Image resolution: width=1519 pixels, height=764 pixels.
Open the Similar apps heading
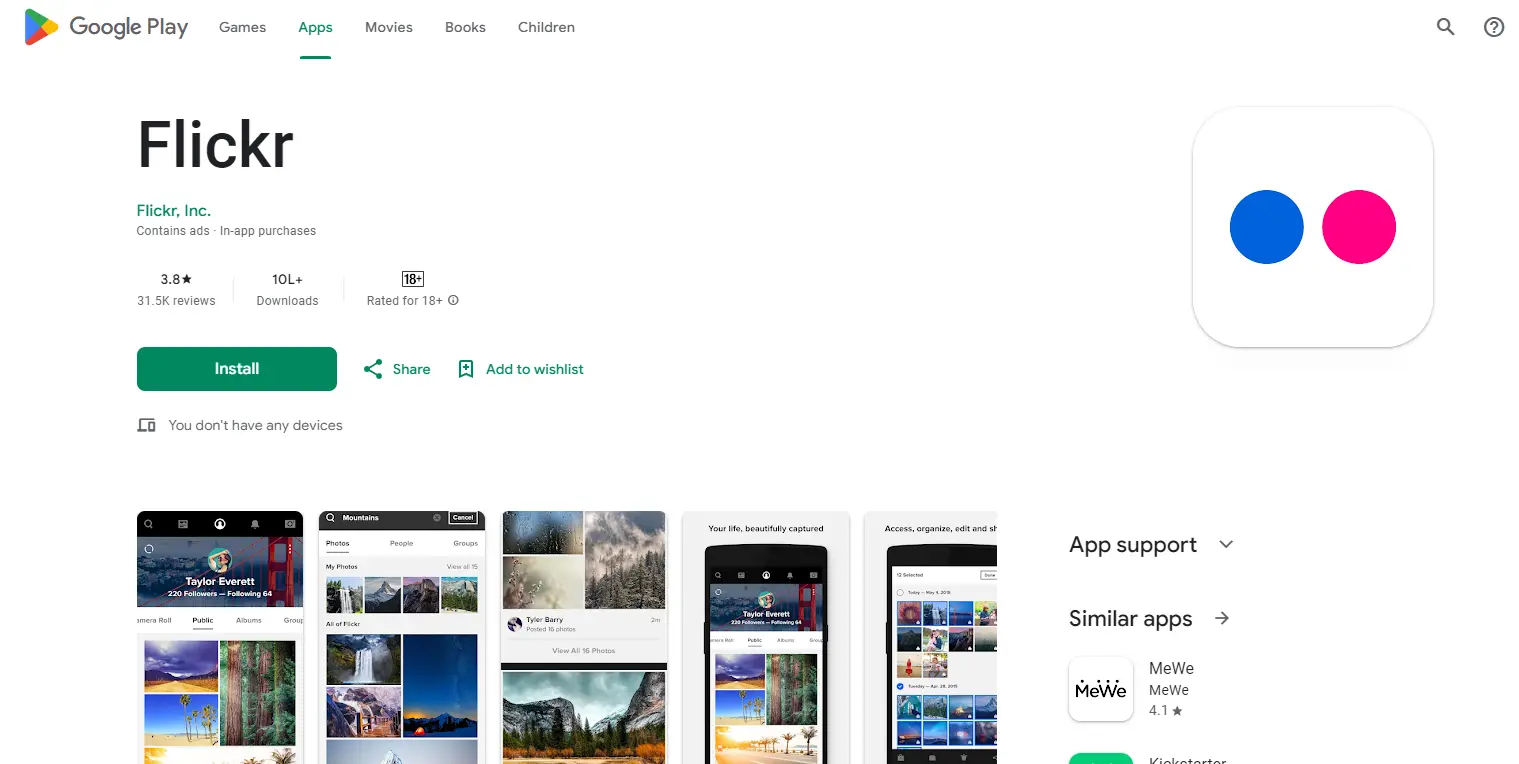coord(1131,619)
